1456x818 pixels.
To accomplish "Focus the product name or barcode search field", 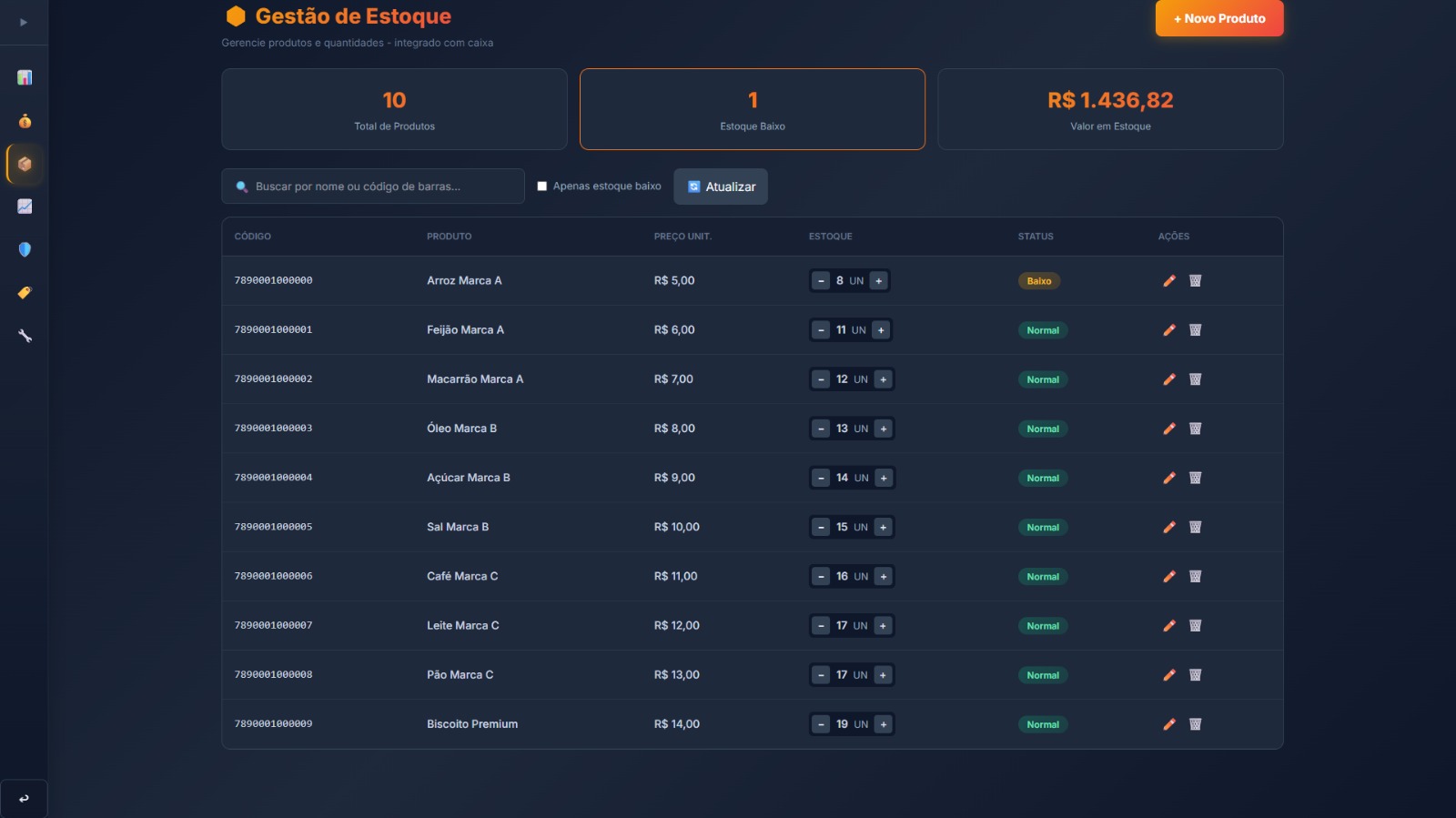I will (x=373, y=187).
